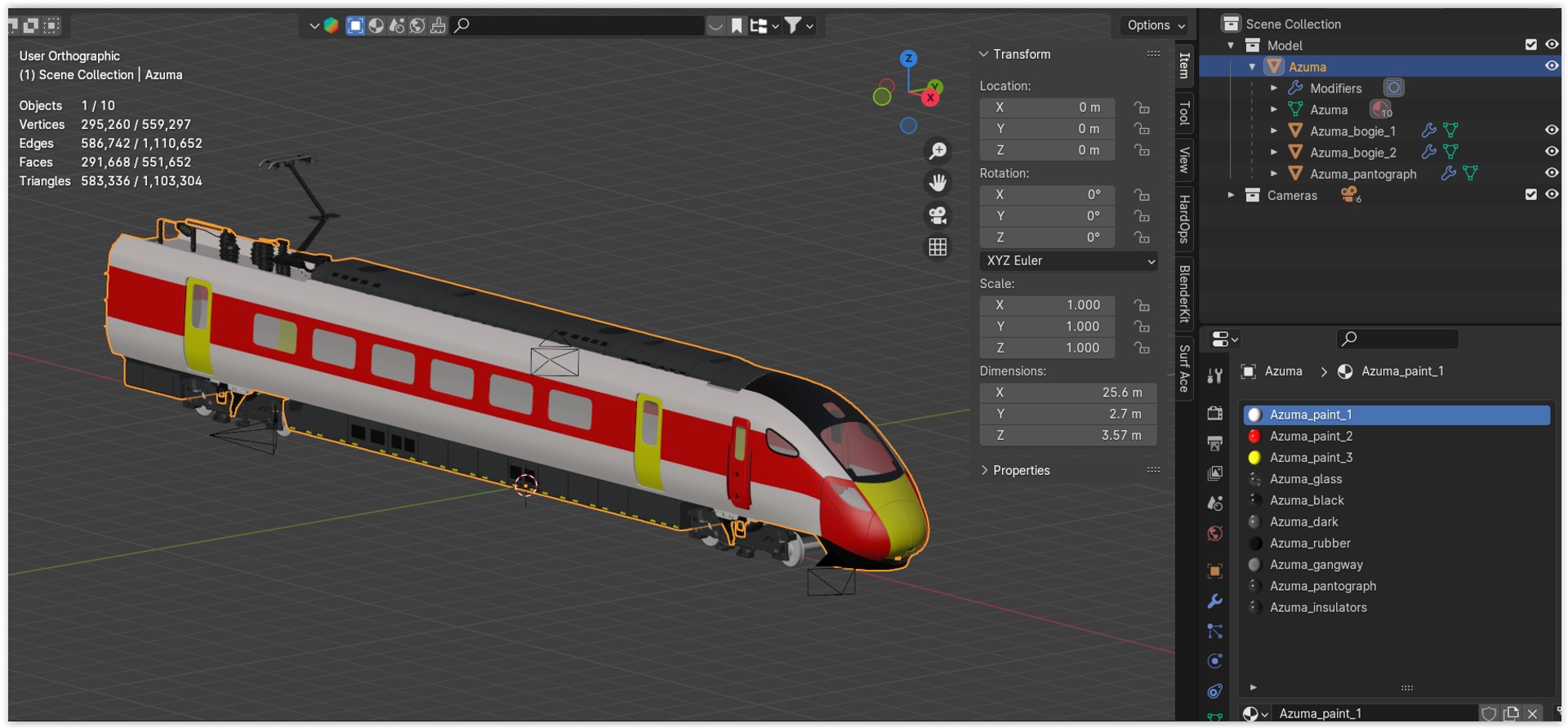Select the Azuma_paint_2 material slot
The image size is (1568, 728).
(x=1396, y=436)
